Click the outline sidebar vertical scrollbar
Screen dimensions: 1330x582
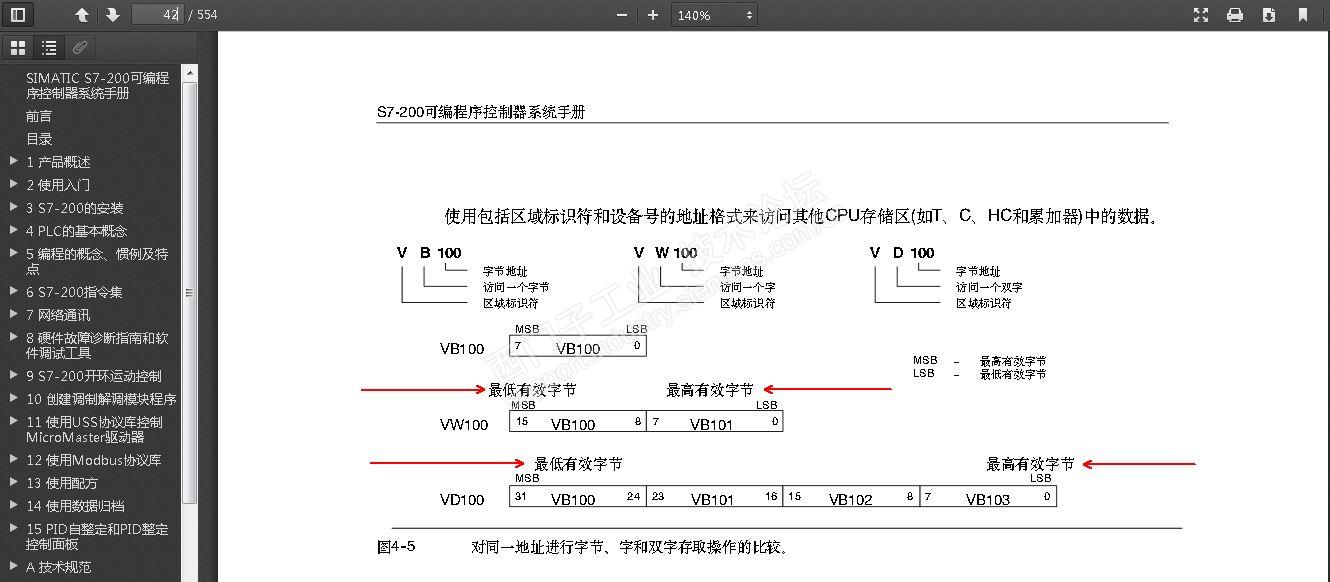point(190,292)
